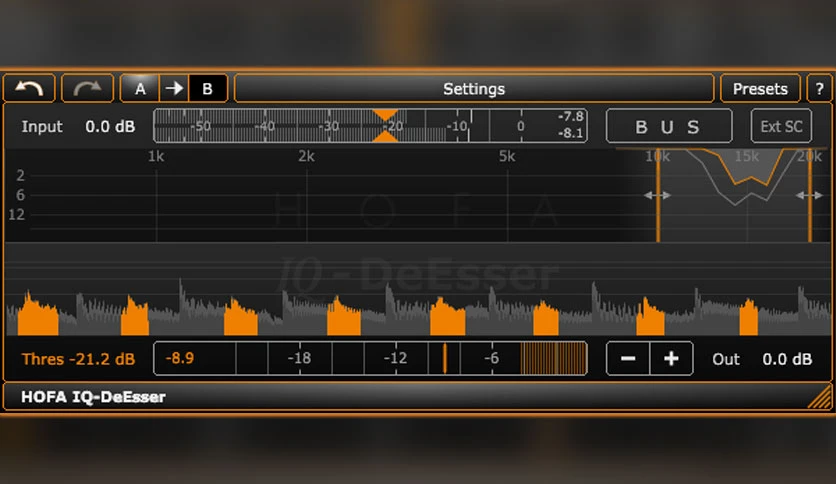The height and width of the screenshot is (484, 836).
Task: Click the top input threshold triangle marker
Action: point(385,115)
